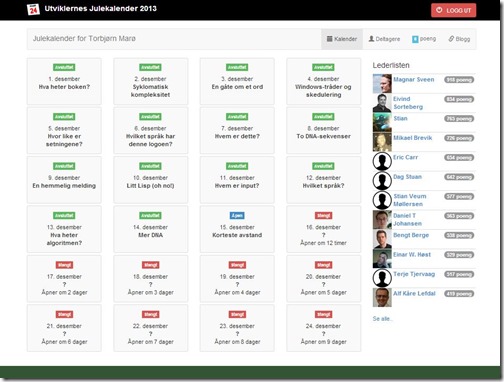Click the locked 16. desember card
Image resolution: width=504 pixels, height=382 pixels.
click(x=323, y=229)
